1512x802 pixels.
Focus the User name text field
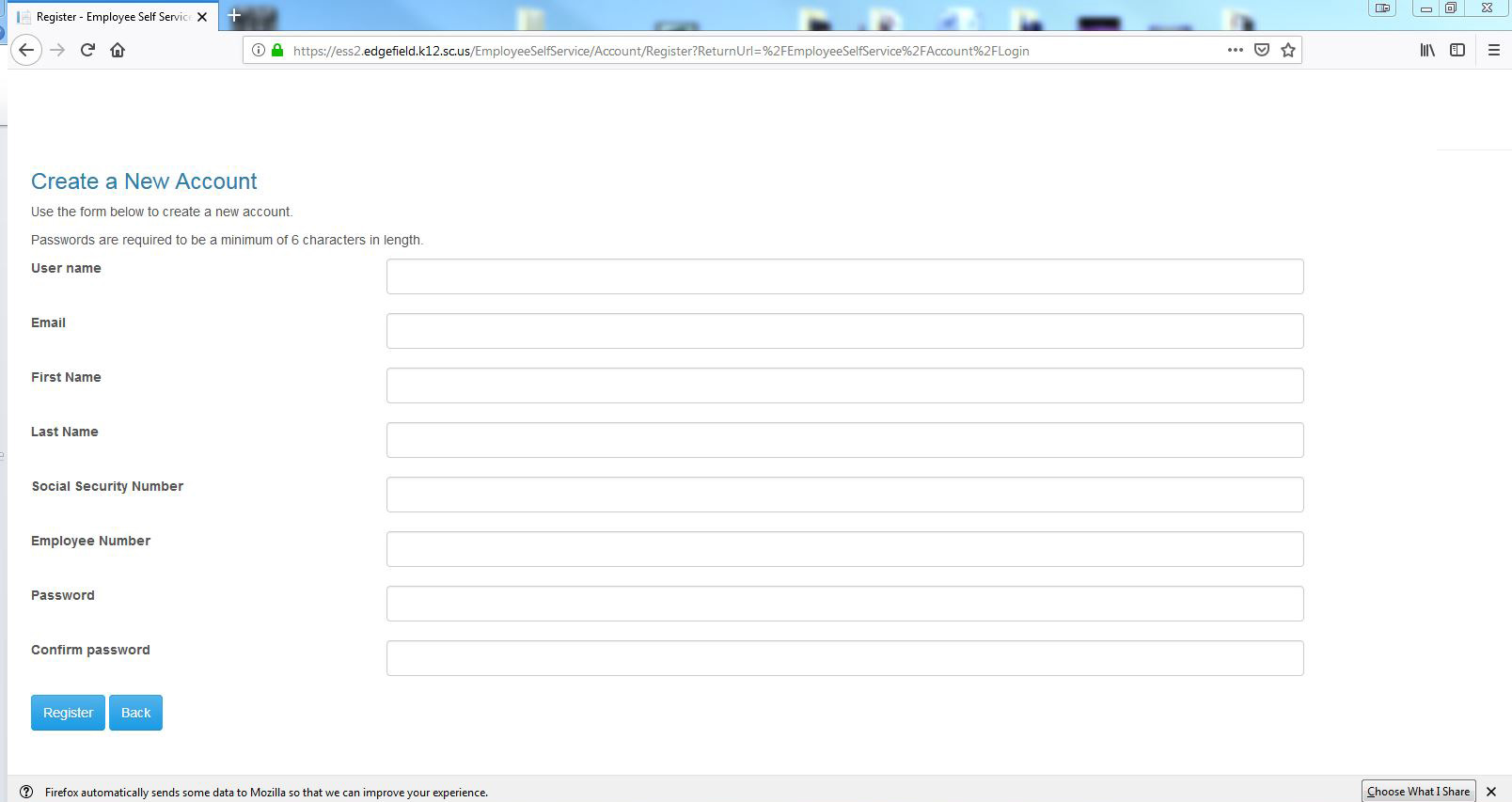[x=844, y=276]
